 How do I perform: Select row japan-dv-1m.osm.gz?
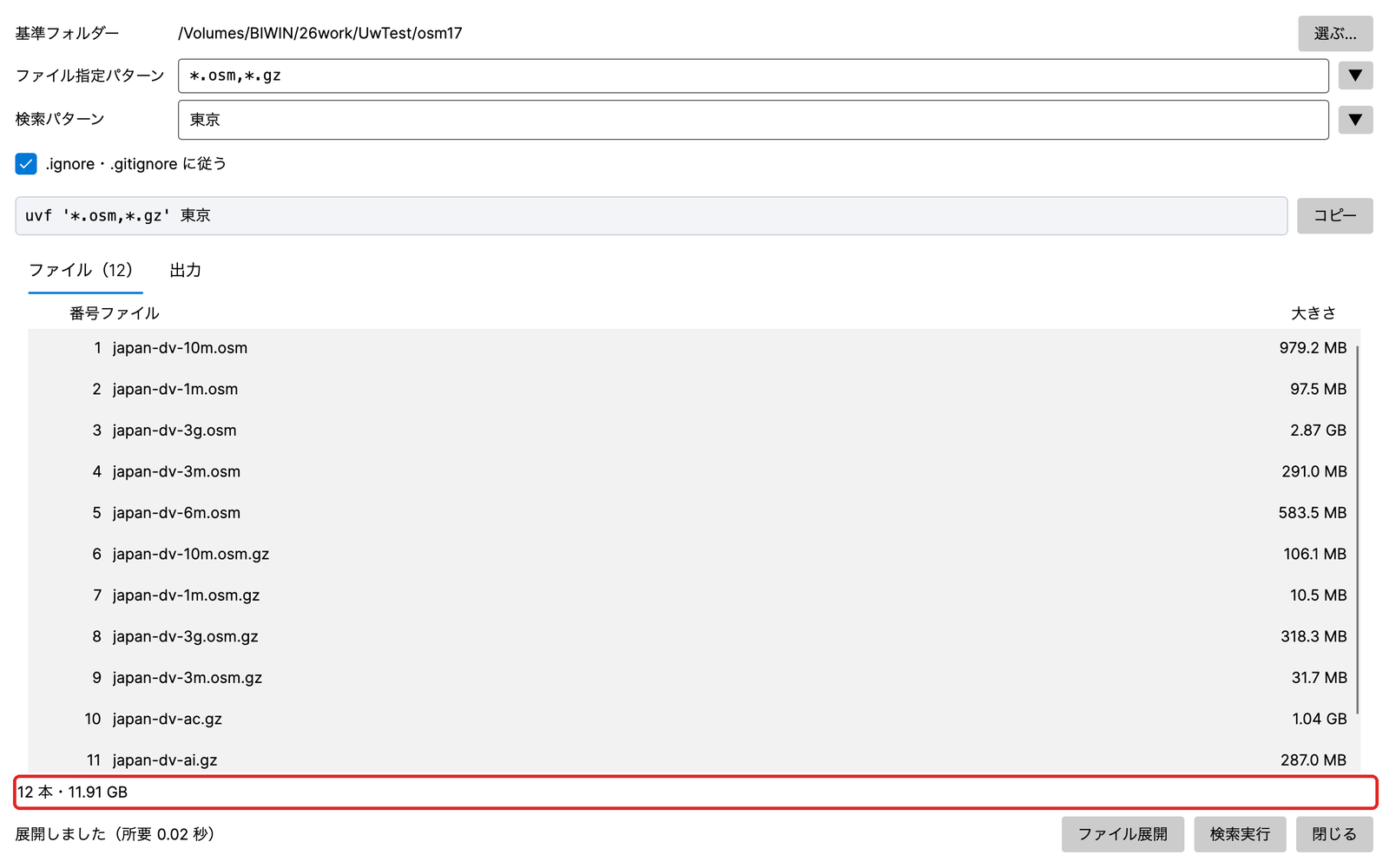693,595
